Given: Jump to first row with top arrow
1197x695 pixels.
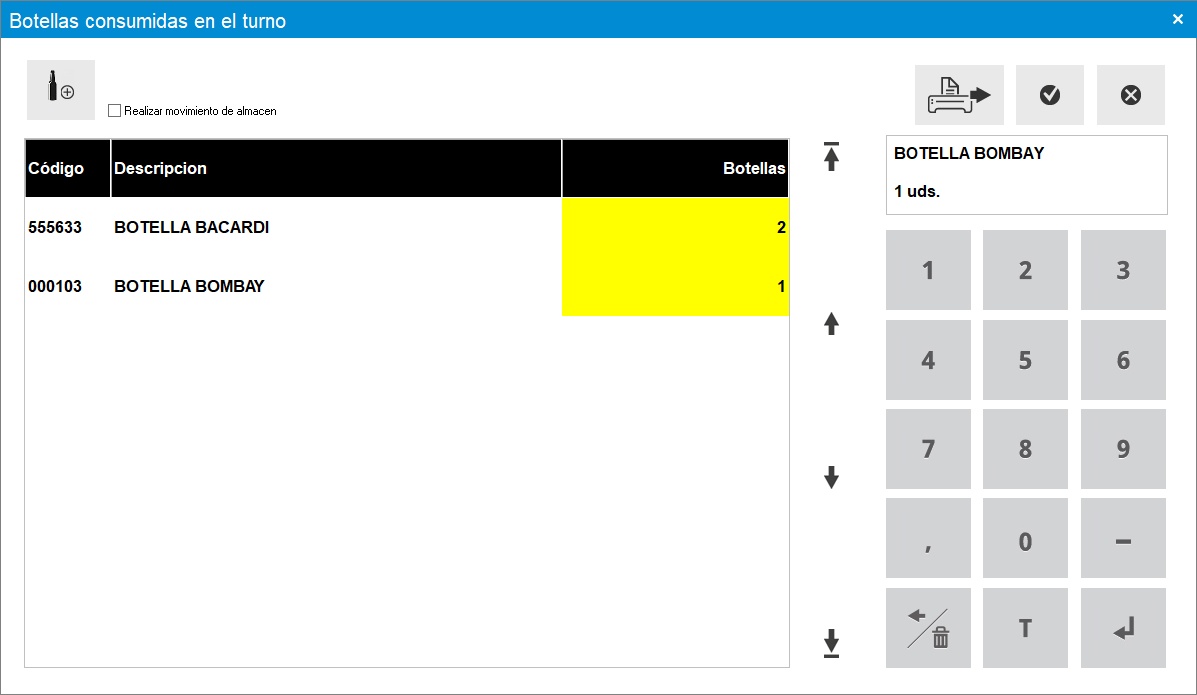Looking at the screenshot, I should point(831,157).
